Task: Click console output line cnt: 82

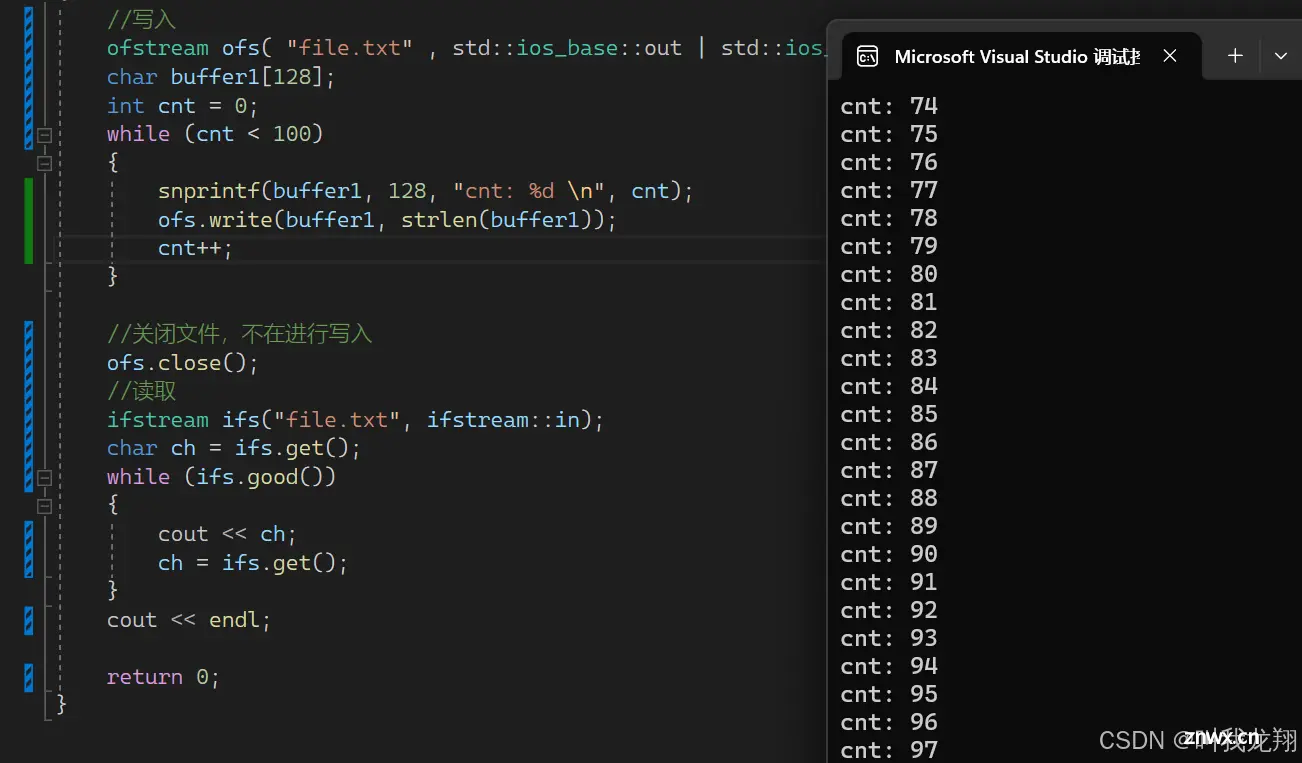Action: pyautogui.click(x=889, y=330)
